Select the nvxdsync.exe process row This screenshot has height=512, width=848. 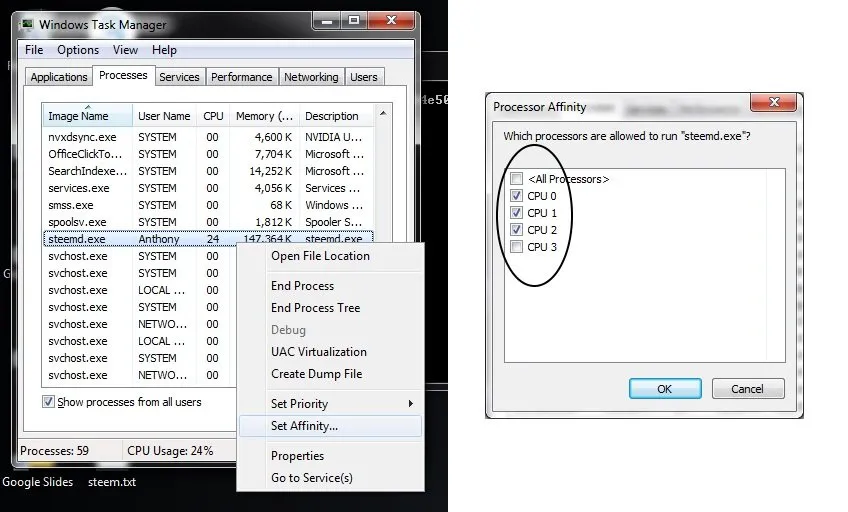pos(208,137)
